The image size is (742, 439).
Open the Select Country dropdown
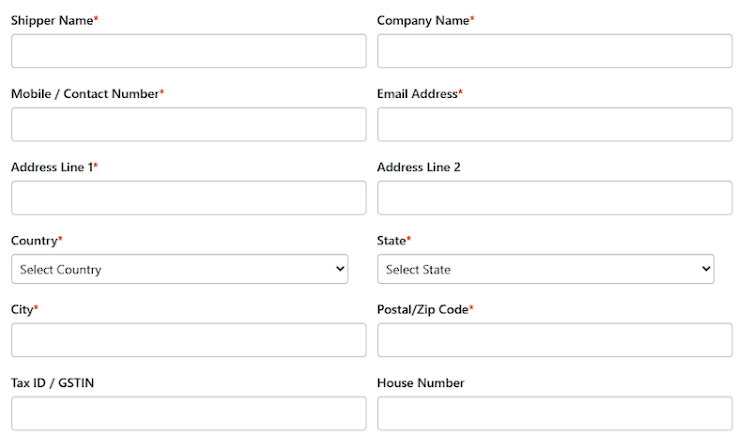click(x=180, y=269)
